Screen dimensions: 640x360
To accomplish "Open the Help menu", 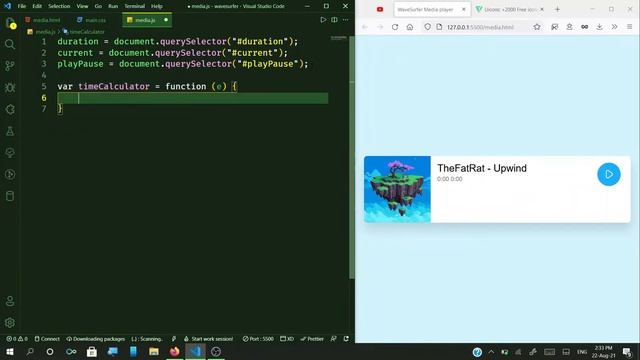I will click(157, 6).
